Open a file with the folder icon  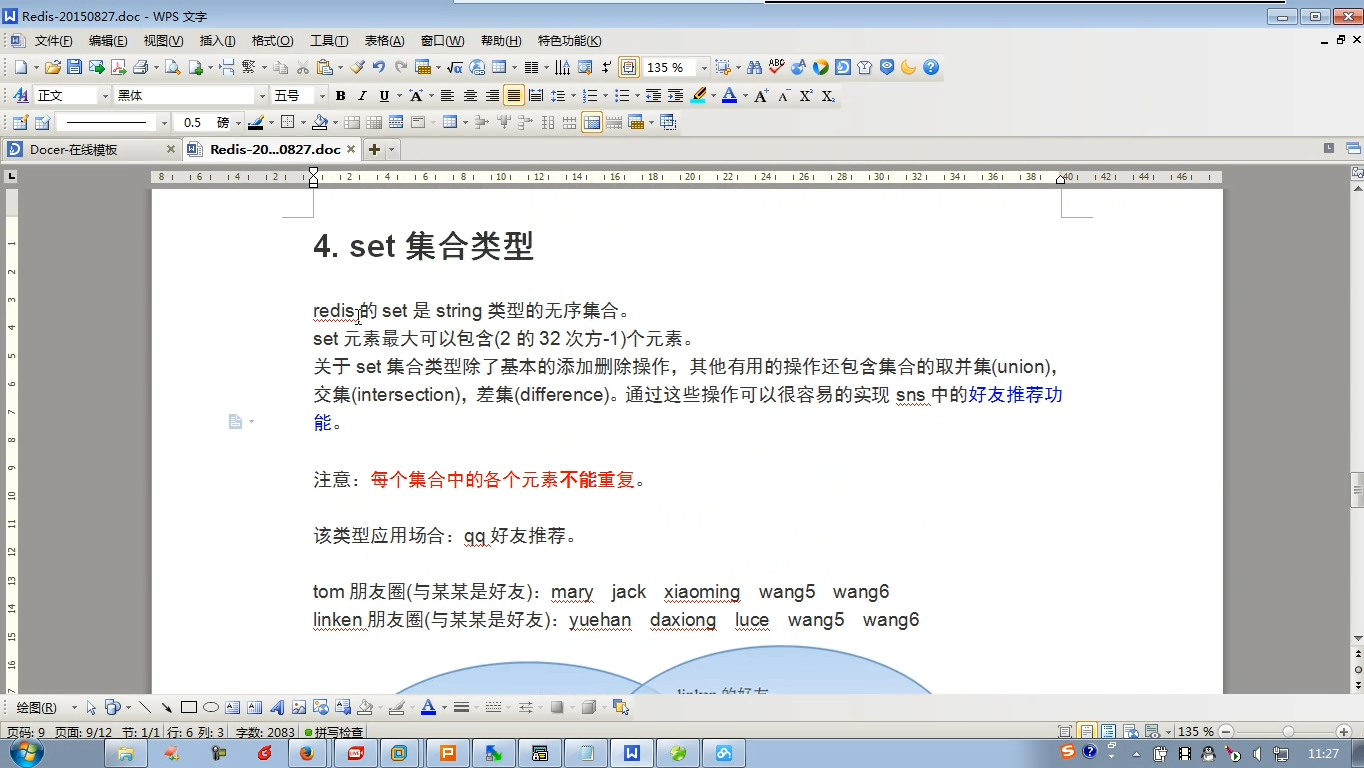(53, 68)
